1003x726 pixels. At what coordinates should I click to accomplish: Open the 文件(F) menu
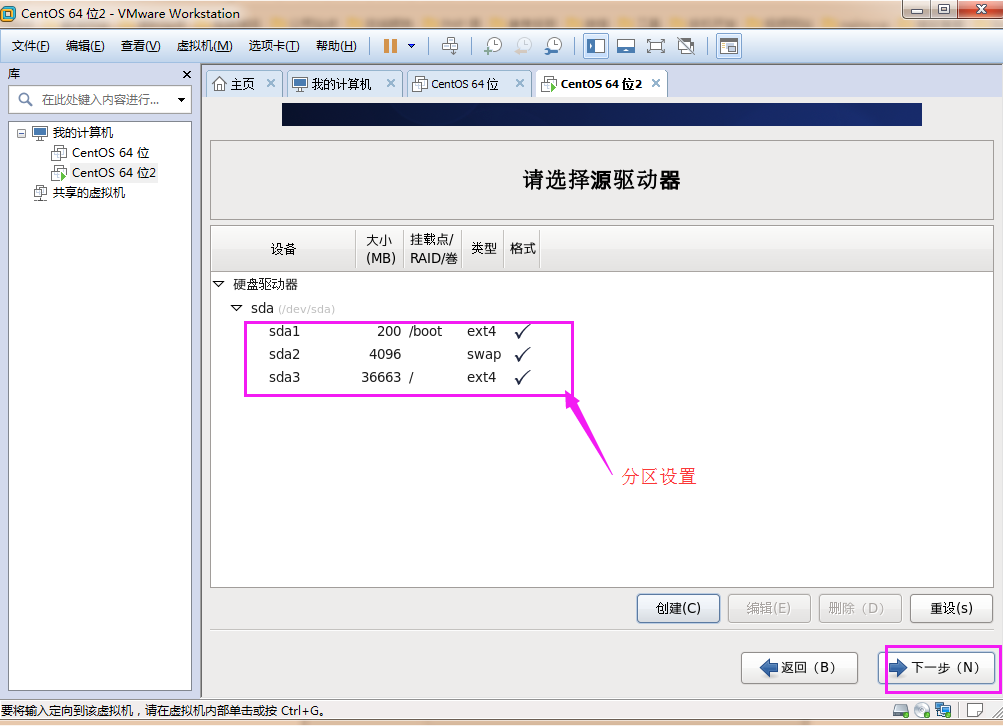point(31,46)
